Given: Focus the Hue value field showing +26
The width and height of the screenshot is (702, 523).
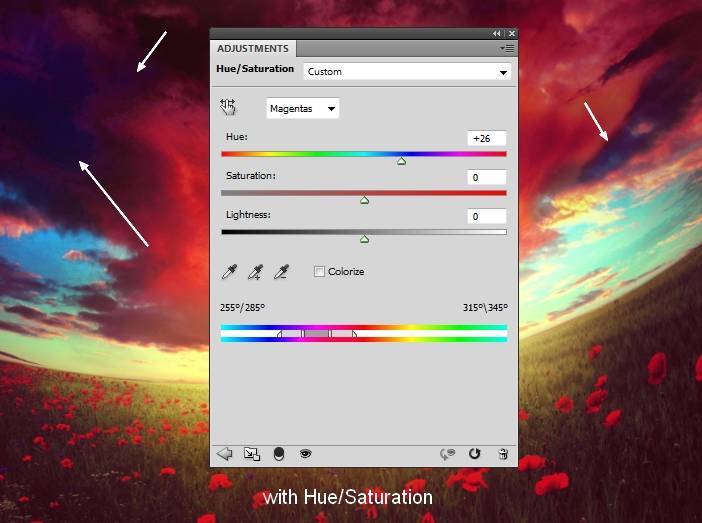Looking at the screenshot, I should pyautogui.click(x=487, y=138).
